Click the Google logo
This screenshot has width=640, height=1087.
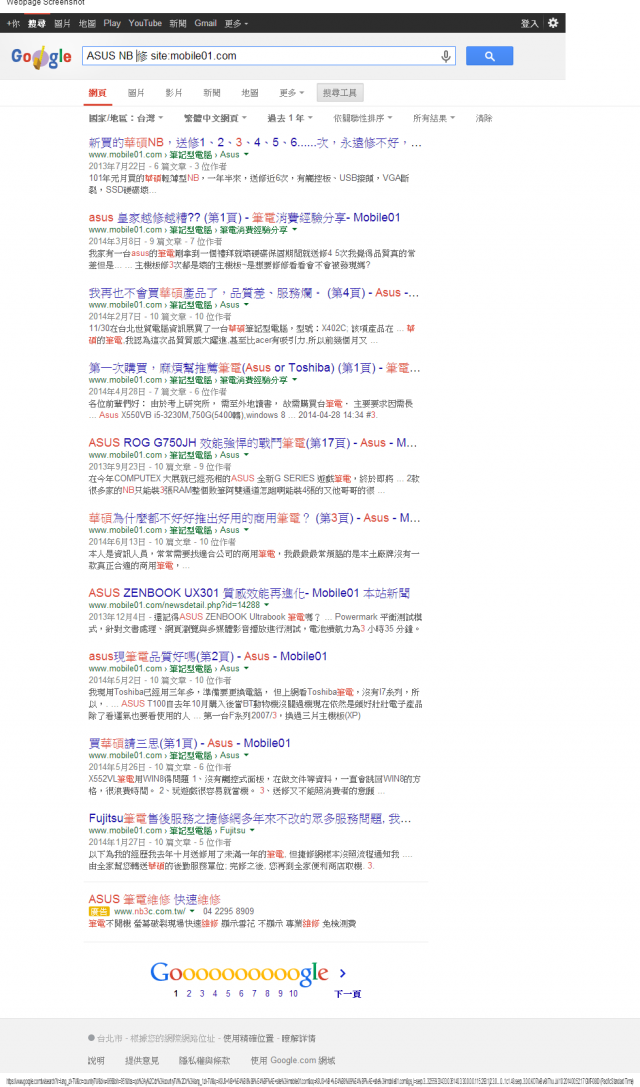41,57
